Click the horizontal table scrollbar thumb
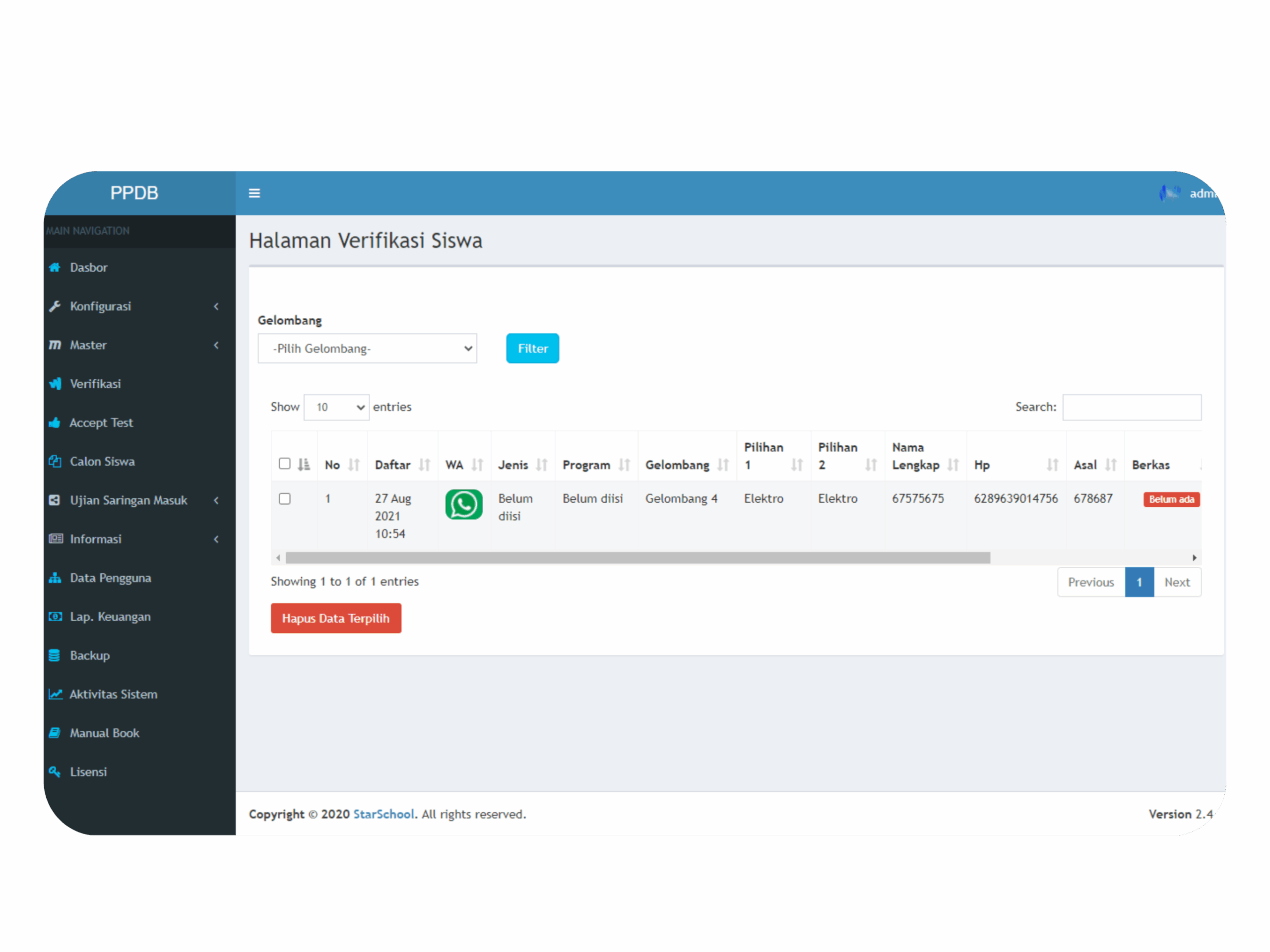The width and height of the screenshot is (1270, 952). click(638, 558)
